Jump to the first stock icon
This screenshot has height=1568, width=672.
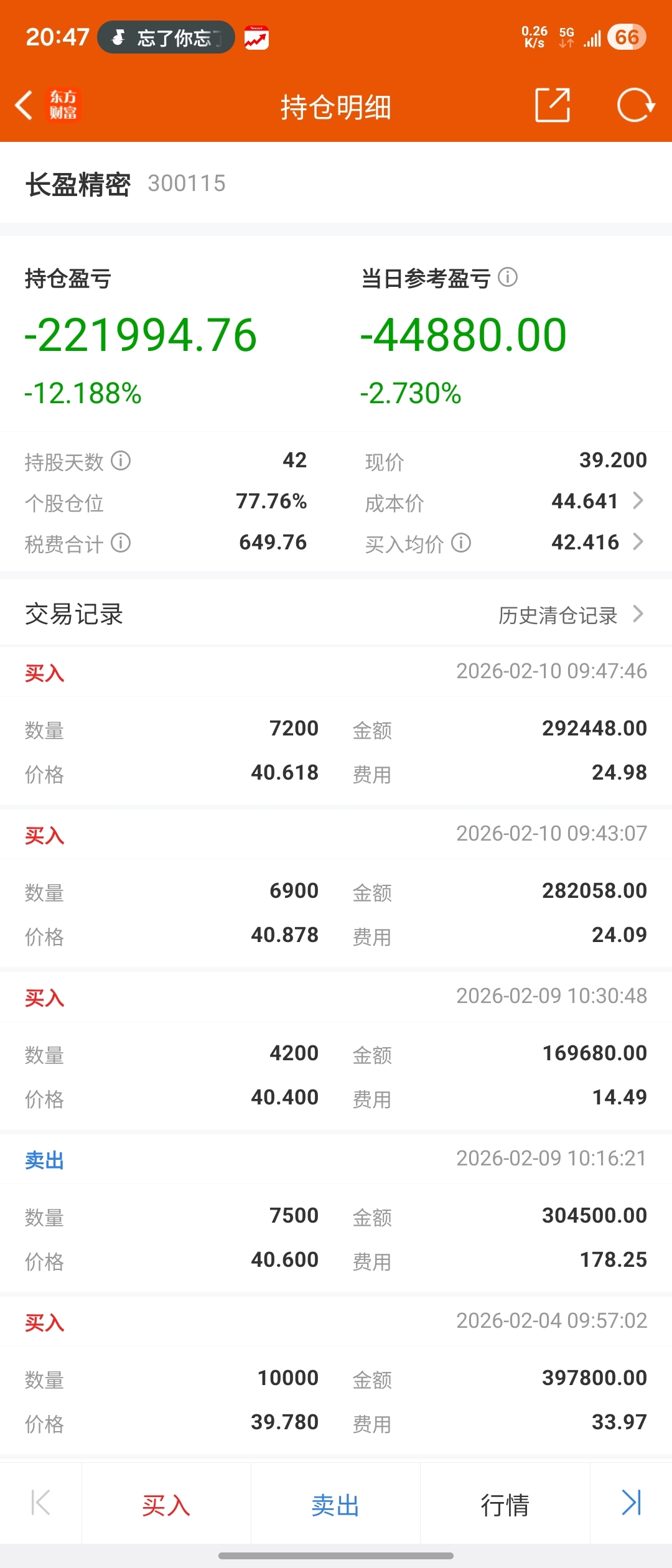pyautogui.click(x=40, y=1503)
